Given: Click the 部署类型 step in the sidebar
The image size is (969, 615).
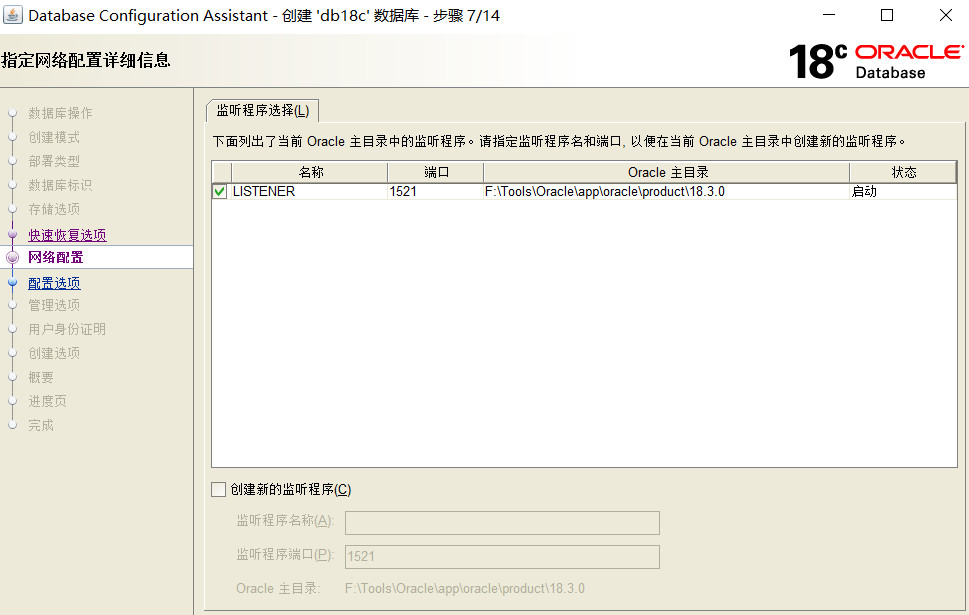Looking at the screenshot, I should [x=54, y=161].
